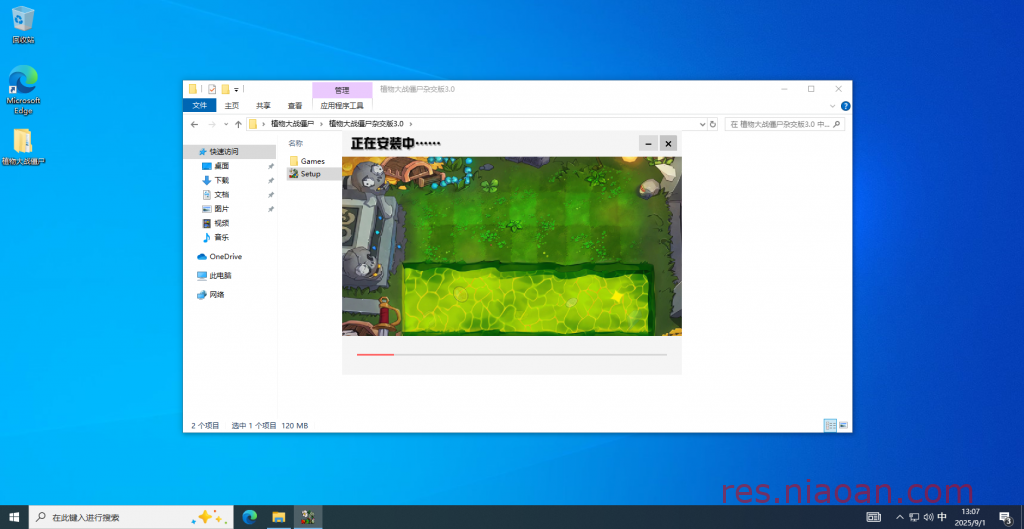This screenshot has height=529, width=1024.
Task: Switch to the 查看 ribbon tab
Action: 295,105
